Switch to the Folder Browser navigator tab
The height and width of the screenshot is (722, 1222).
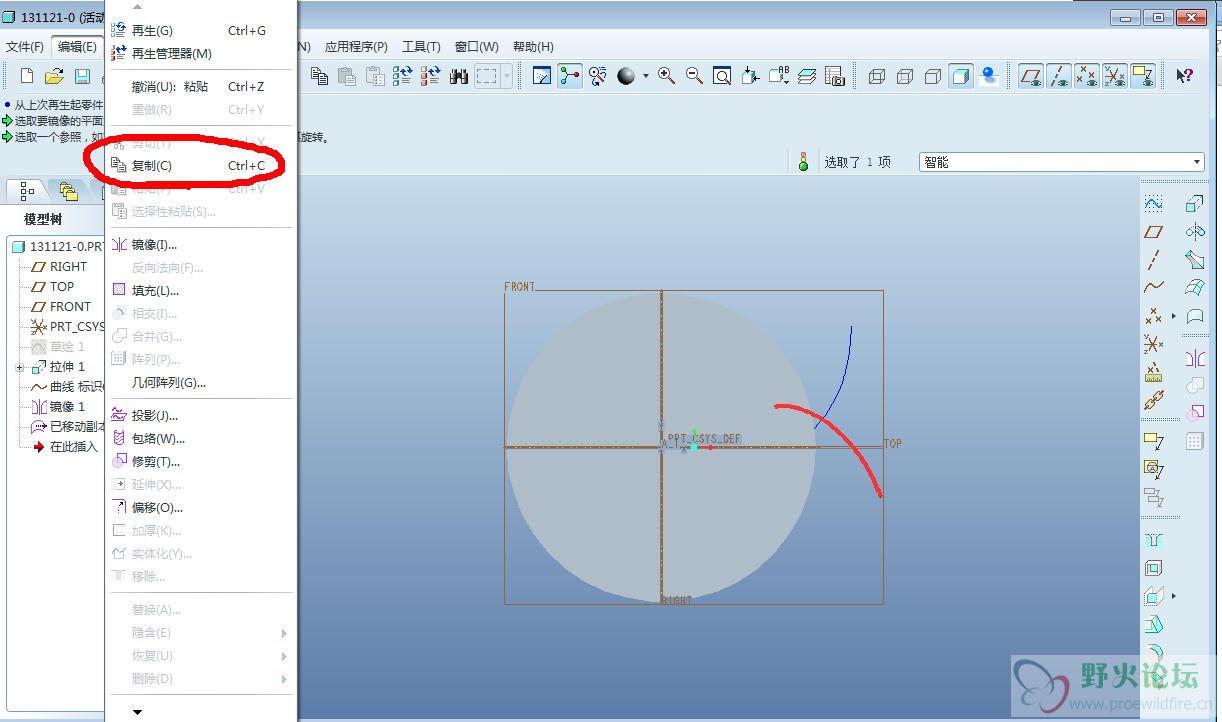tap(68, 190)
